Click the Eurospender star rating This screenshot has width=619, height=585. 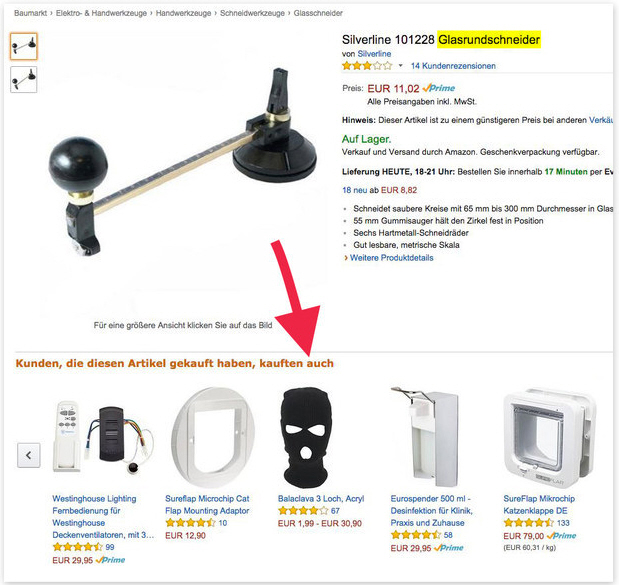(415, 535)
